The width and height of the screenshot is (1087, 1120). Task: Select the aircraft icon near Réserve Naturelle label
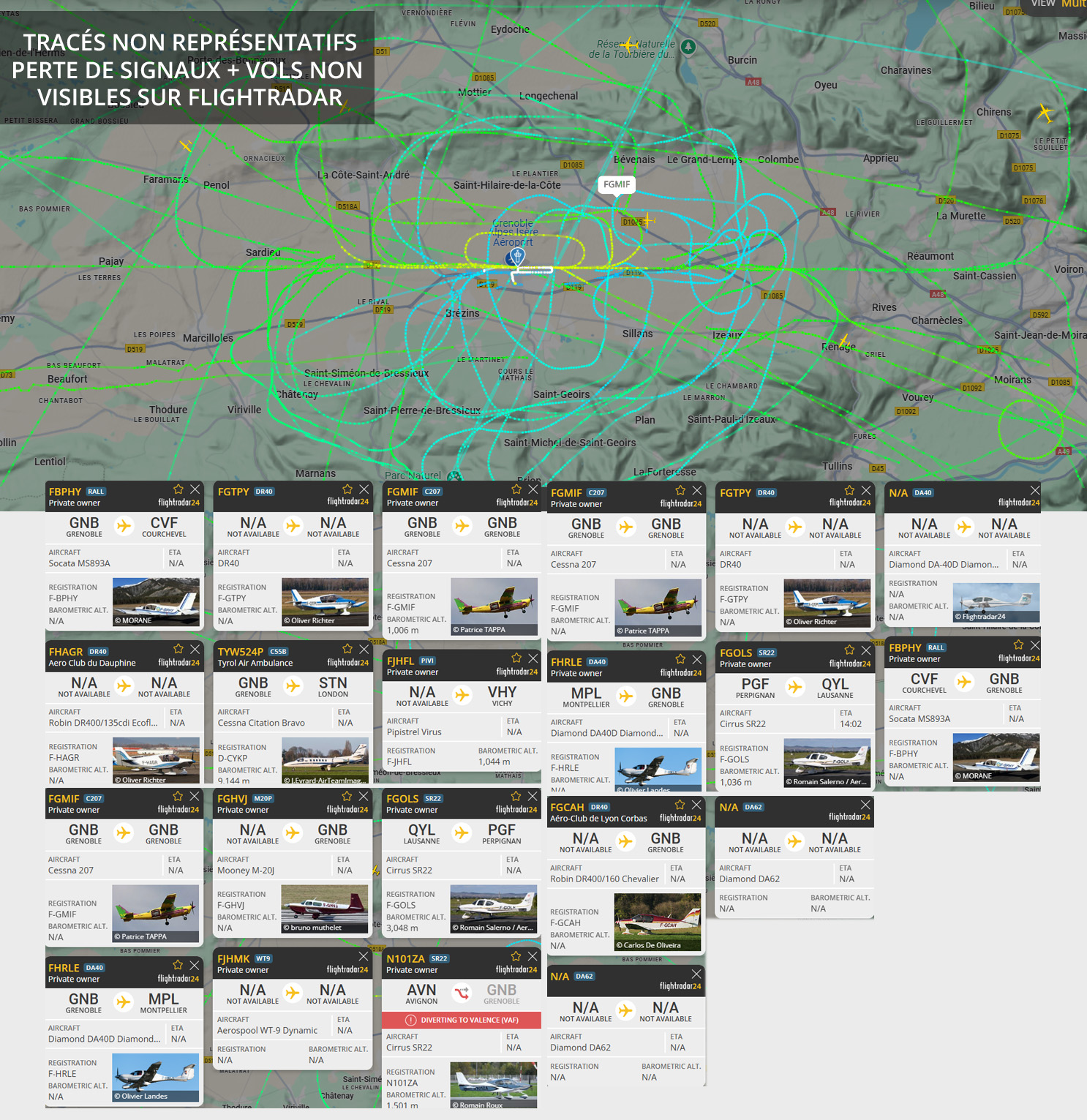tap(628, 46)
